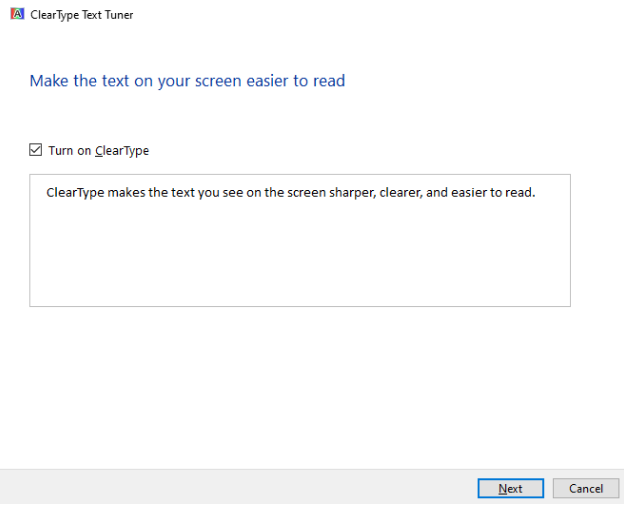Cancel the ClearType tuner wizard
The width and height of the screenshot is (624, 509).
tap(586, 488)
